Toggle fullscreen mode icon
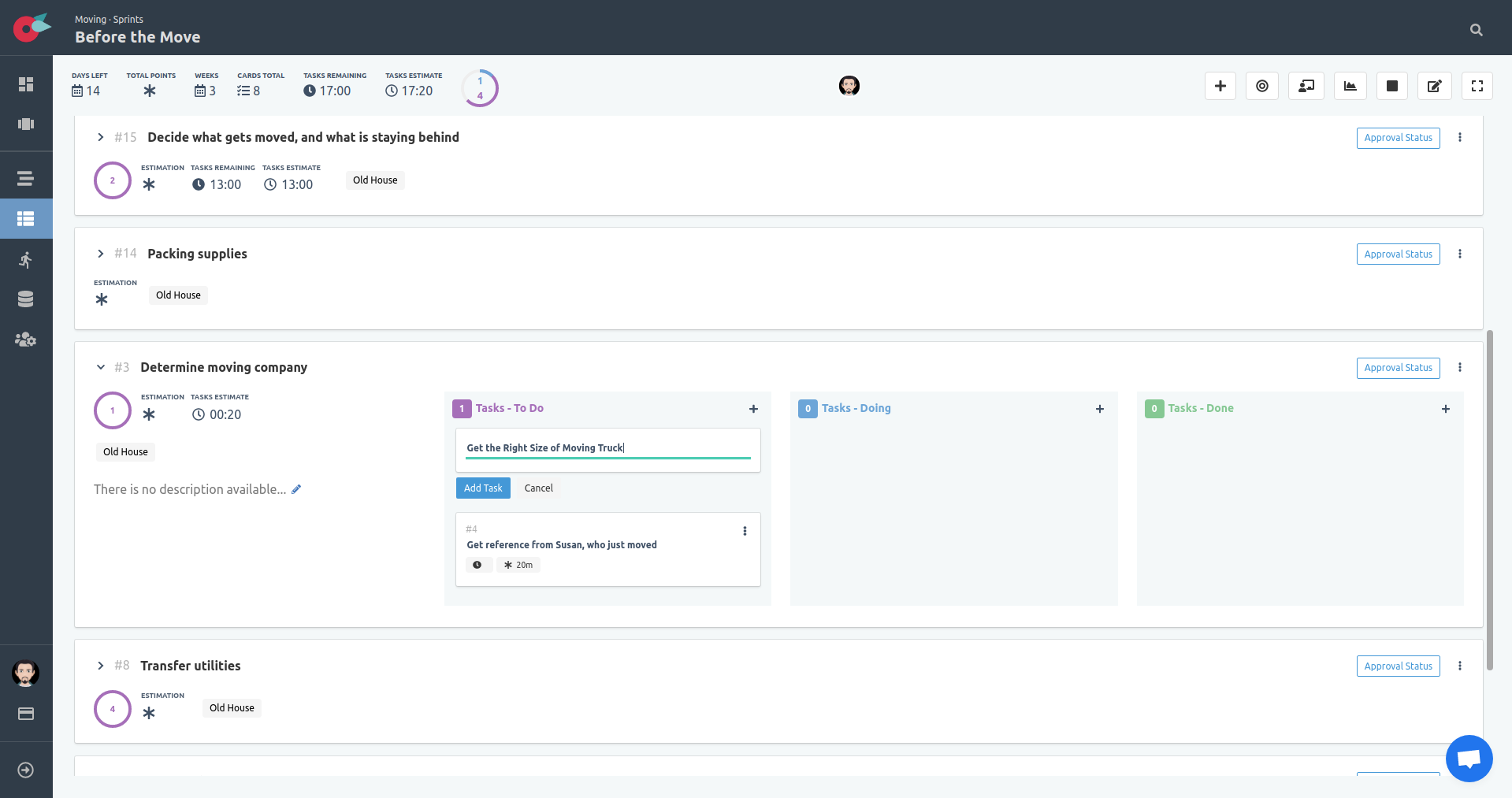The image size is (1512, 798). tap(1477, 86)
